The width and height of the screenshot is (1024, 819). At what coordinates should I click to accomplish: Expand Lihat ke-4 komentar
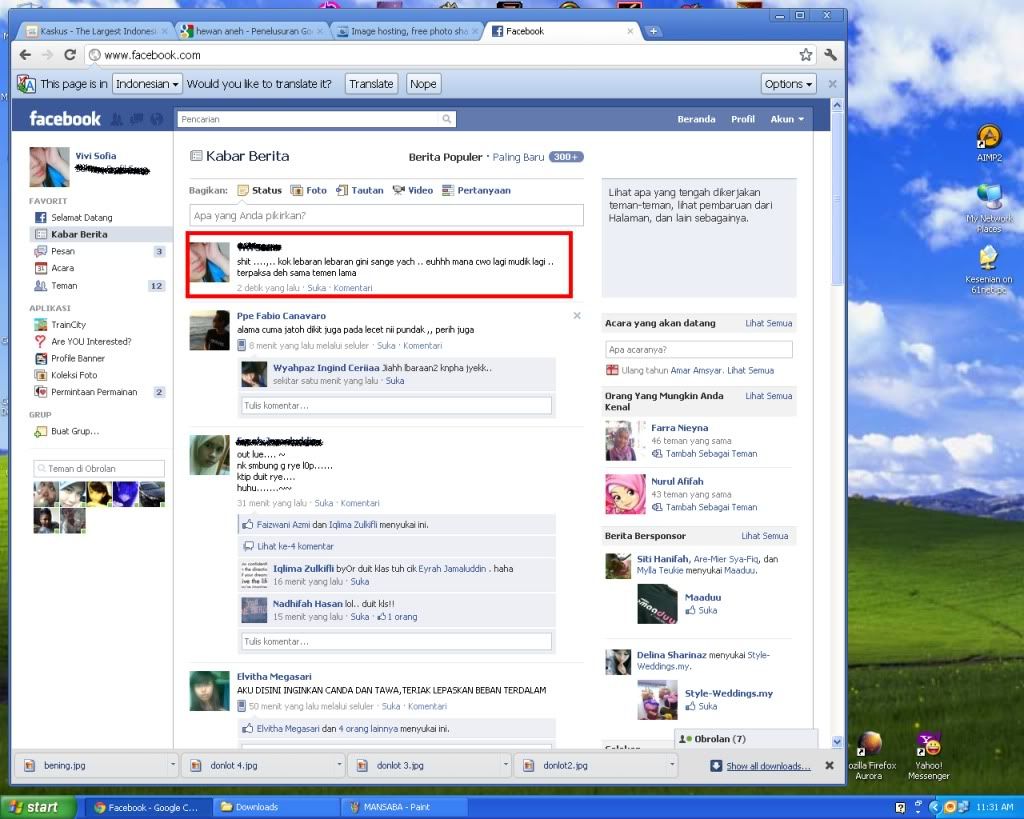295,546
